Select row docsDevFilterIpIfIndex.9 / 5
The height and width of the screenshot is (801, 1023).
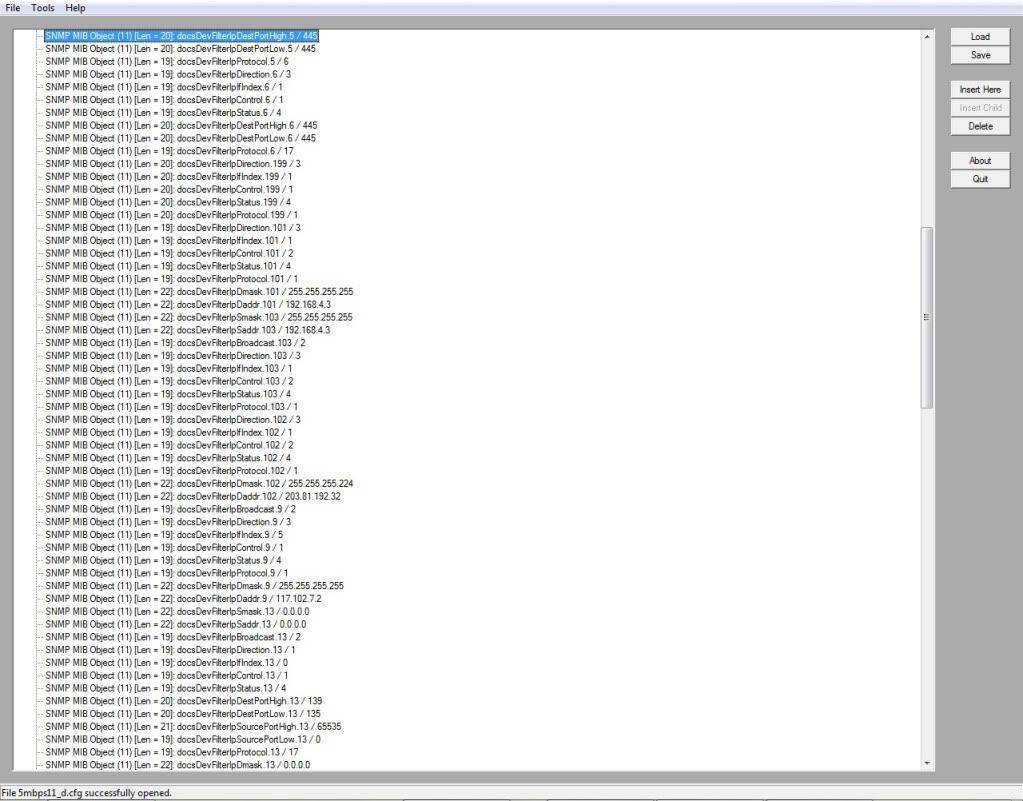164,534
